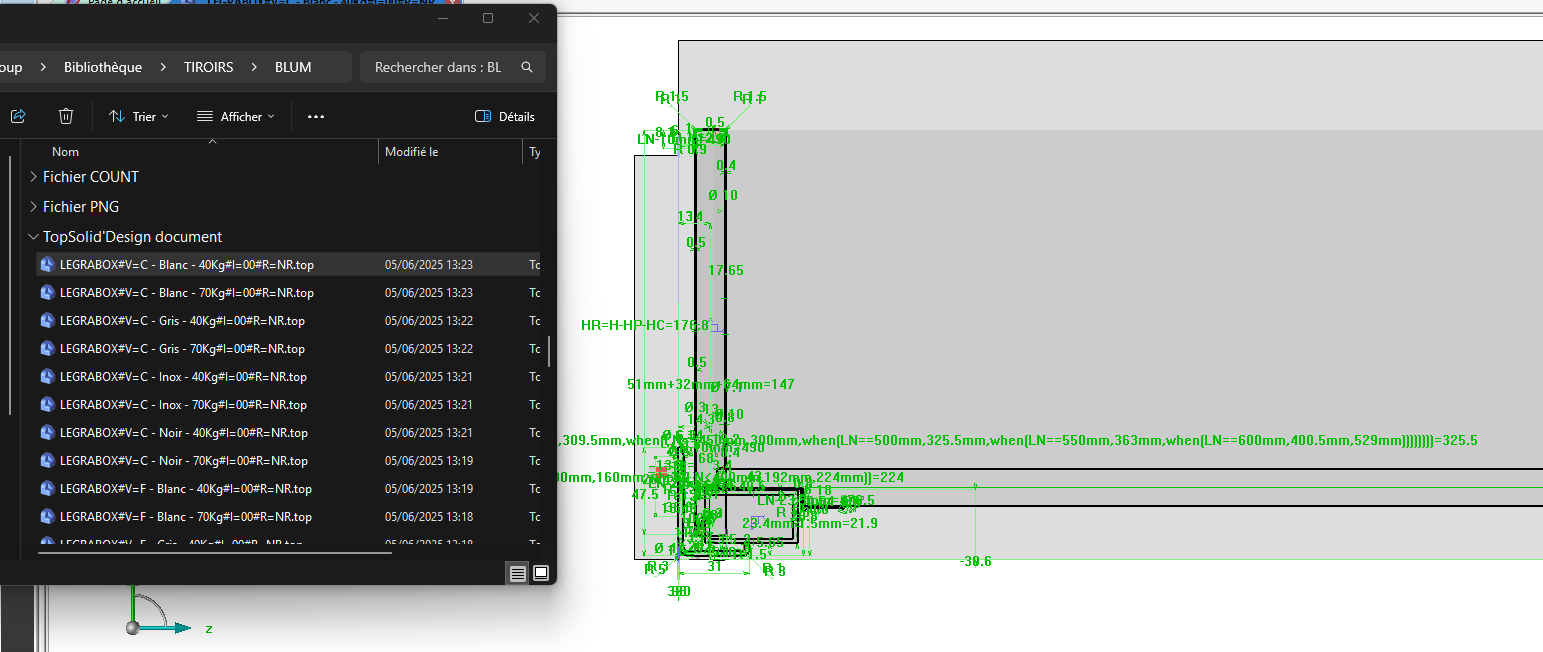
Task: Click the TopSolid file icon of LEGRABOX#V=C - Gris - 70Kg
Action: pos(47,349)
